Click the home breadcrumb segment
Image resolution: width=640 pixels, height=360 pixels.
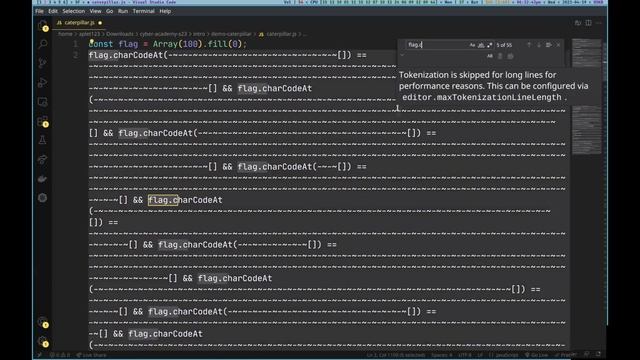pyautogui.click(x=65, y=34)
